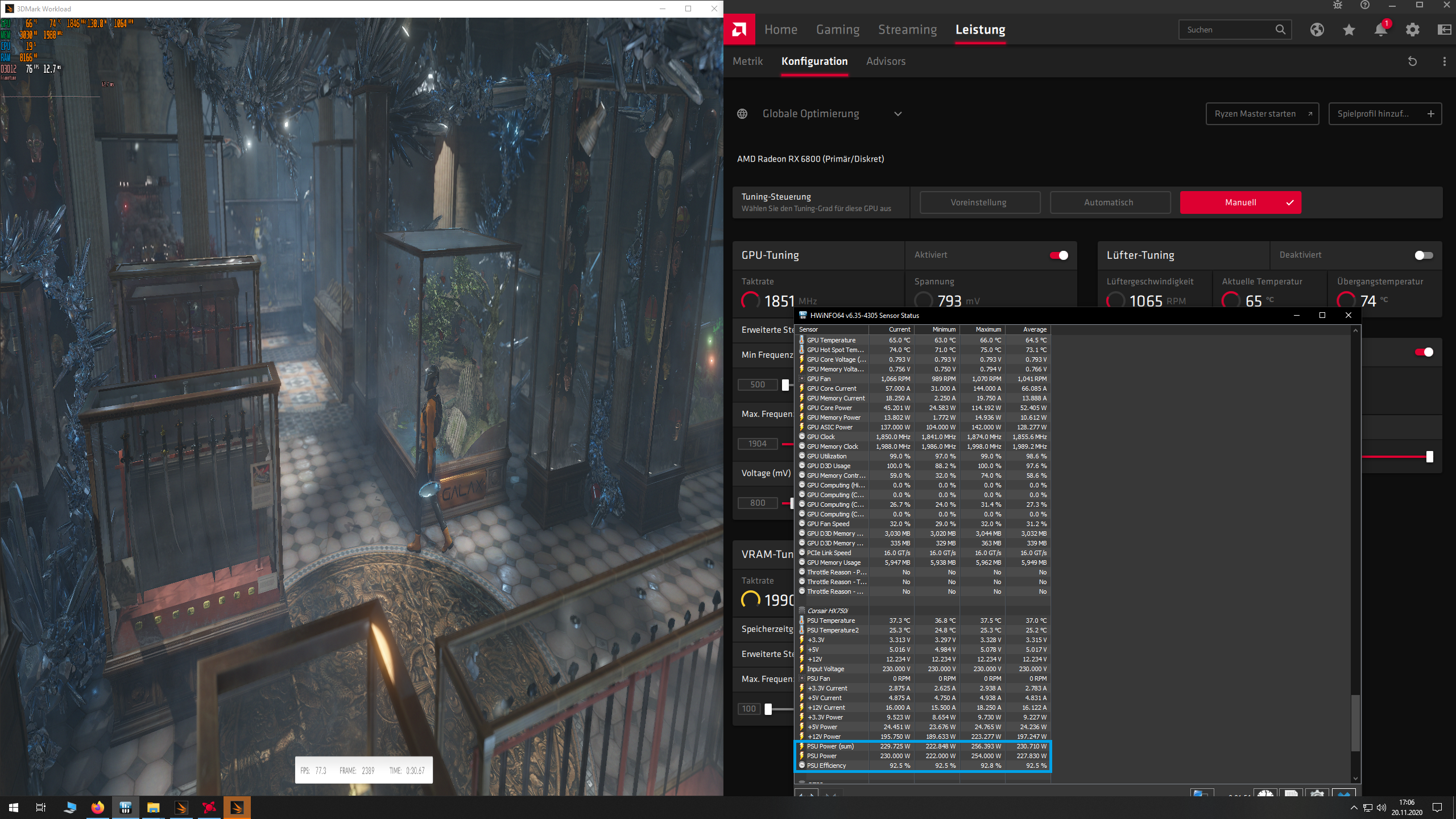Select the Voreinstellung tuning mode
Viewport: 1456px width, 819px height.
click(x=979, y=202)
